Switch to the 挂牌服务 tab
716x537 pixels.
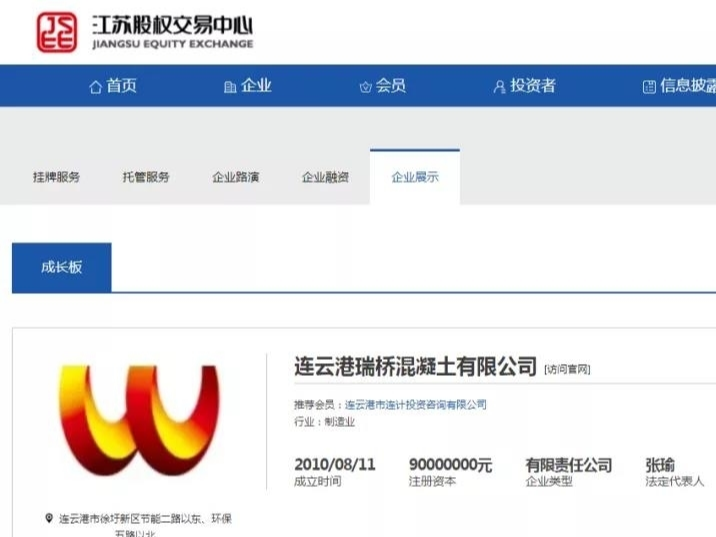57,177
